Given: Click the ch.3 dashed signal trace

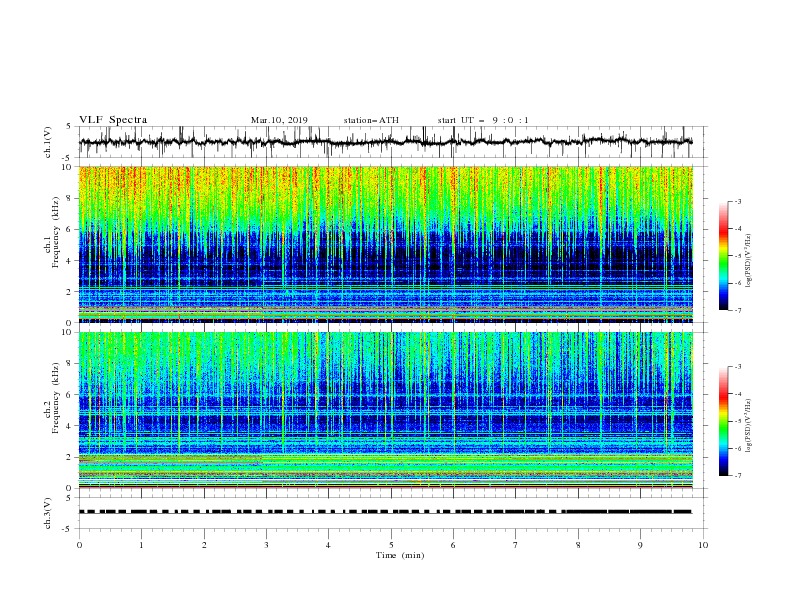Looking at the screenshot, I should click(386, 512).
